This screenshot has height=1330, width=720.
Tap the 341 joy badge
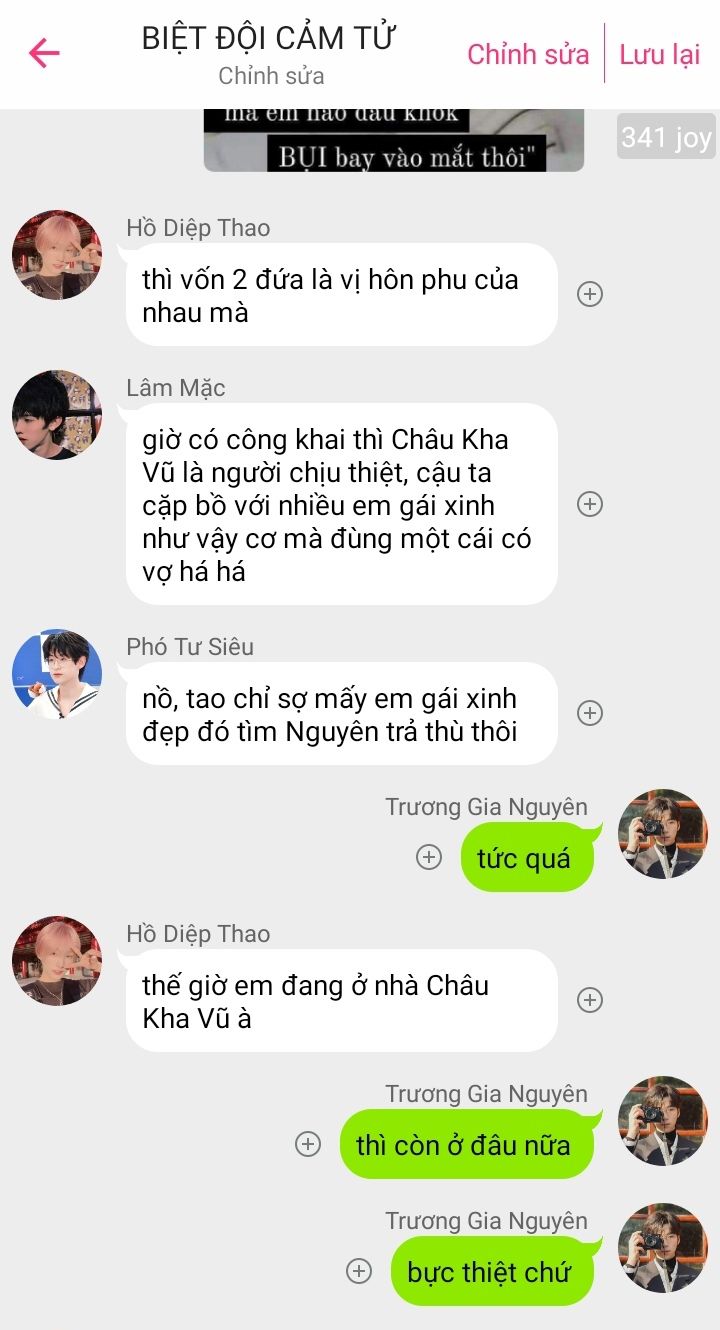click(x=666, y=137)
